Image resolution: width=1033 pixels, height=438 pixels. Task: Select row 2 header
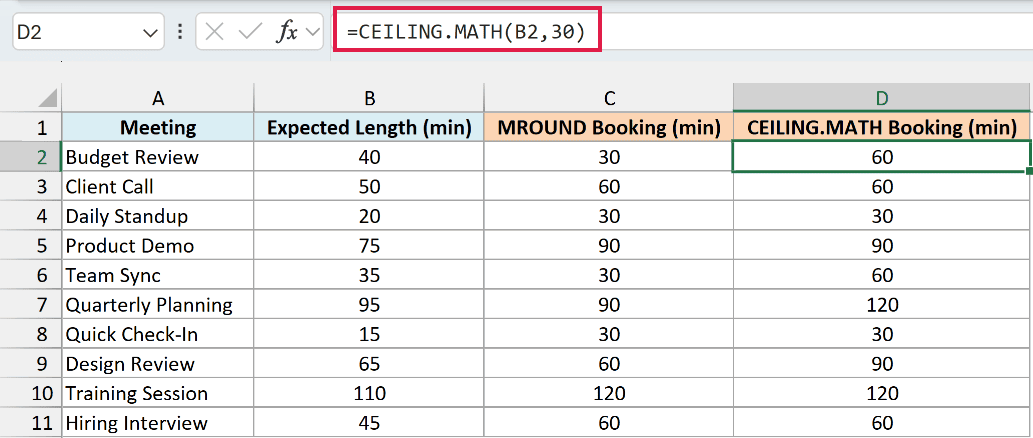pos(30,157)
